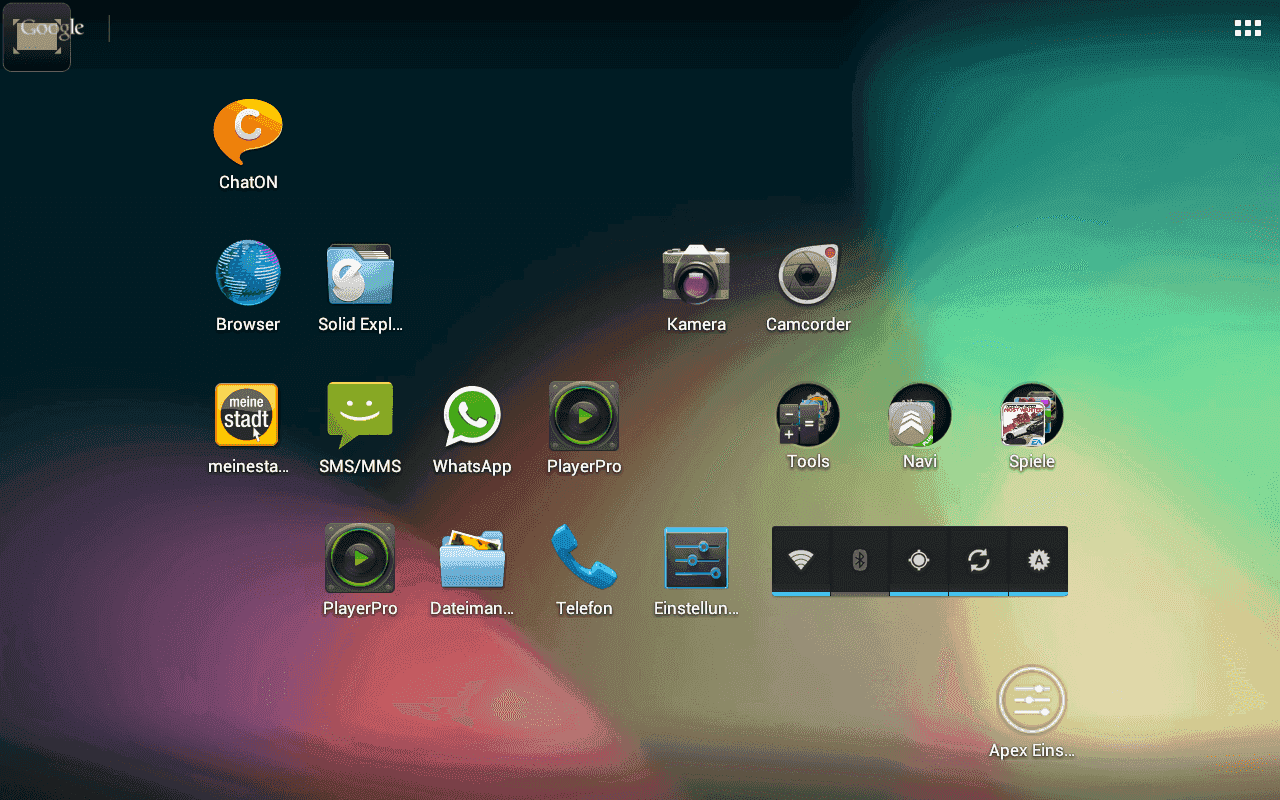Toggle Bluetooth in power widget
This screenshot has height=800, width=1280.
point(860,561)
